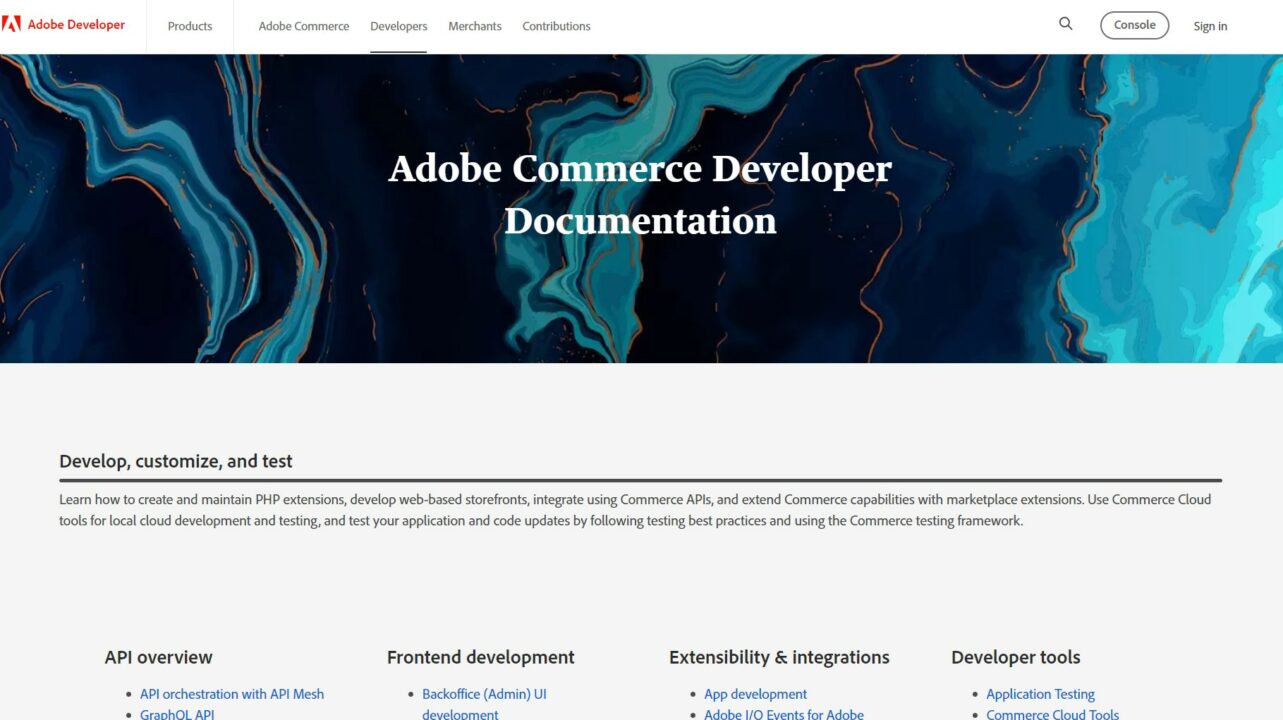
Task: Open Adobe I/O Events for Adobe link
Action: click(x=784, y=714)
